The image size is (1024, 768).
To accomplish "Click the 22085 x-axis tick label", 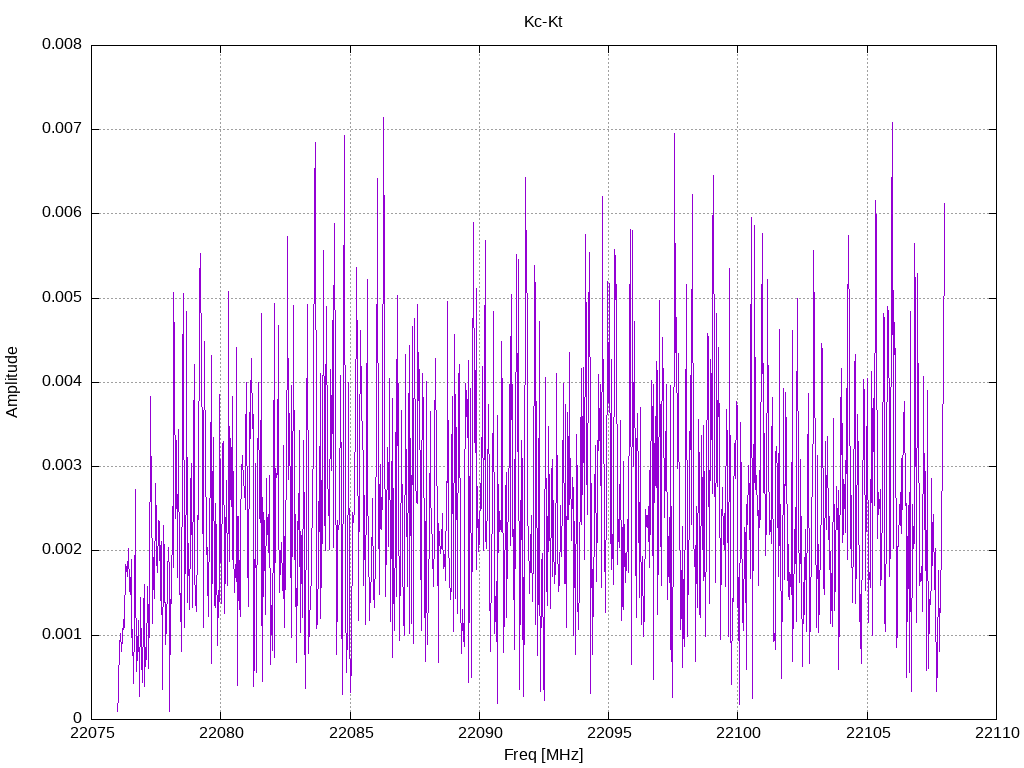I will [x=350, y=733].
